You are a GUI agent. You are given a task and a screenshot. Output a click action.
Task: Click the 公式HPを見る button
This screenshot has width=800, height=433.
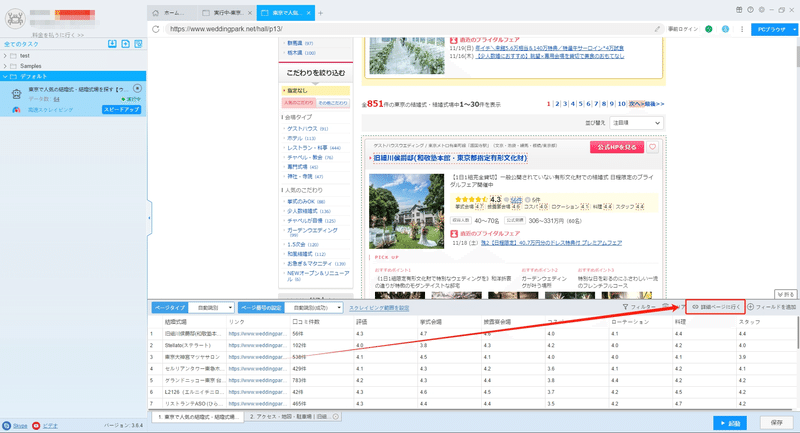pyautogui.click(x=617, y=147)
